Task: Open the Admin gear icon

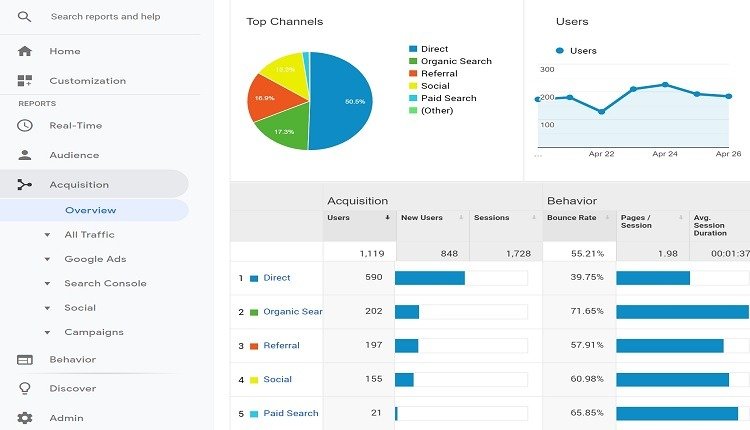Action: [24, 418]
